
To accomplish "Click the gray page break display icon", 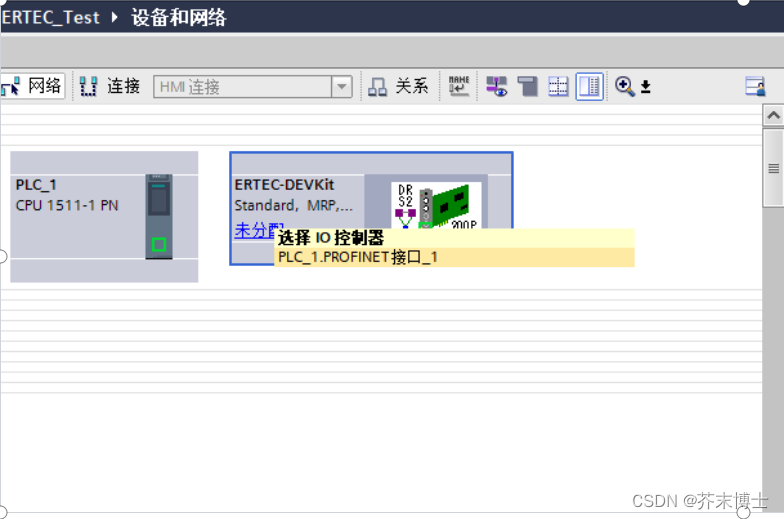I will pos(528,86).
